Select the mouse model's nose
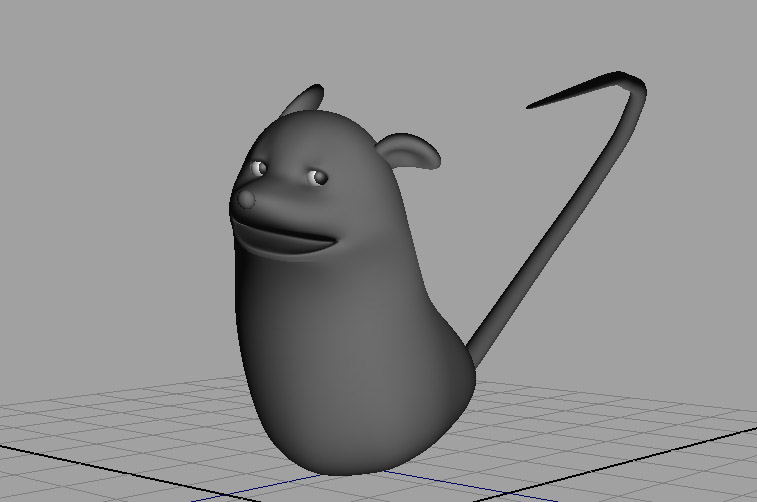The width and height of the screenshot is (757, 502). coord(247,200)
